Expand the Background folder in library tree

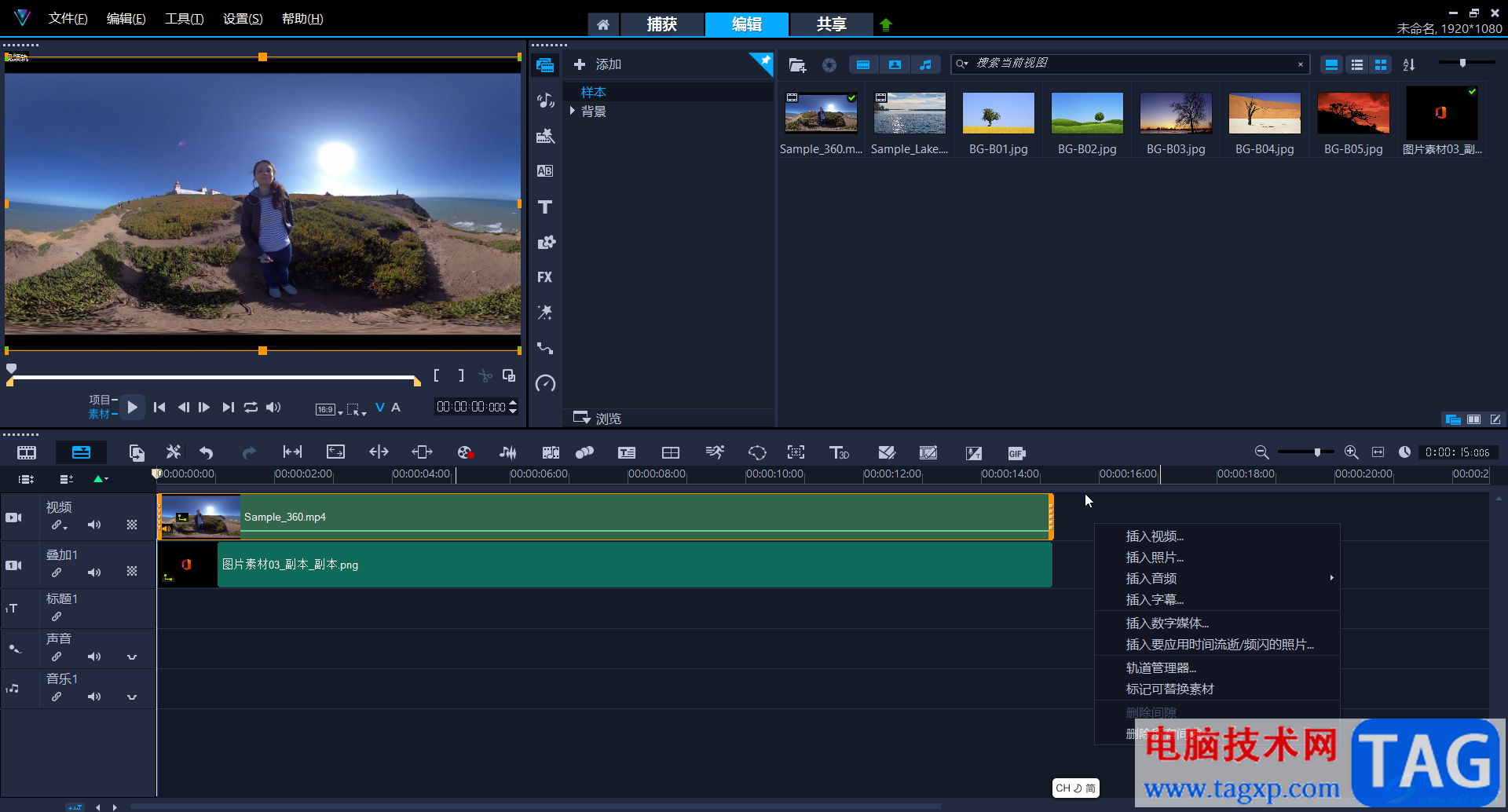573,111
